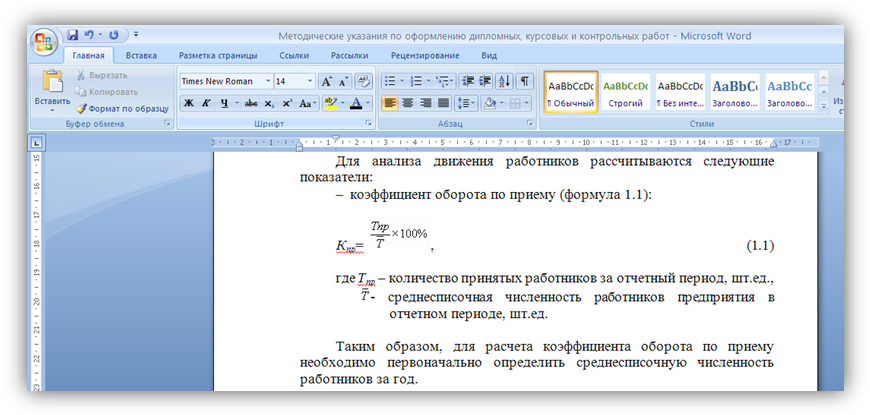Screen dimensions: 870x415
Task: Show paragraph marks with the ¶ icon
Action: [x=524, y=81]
